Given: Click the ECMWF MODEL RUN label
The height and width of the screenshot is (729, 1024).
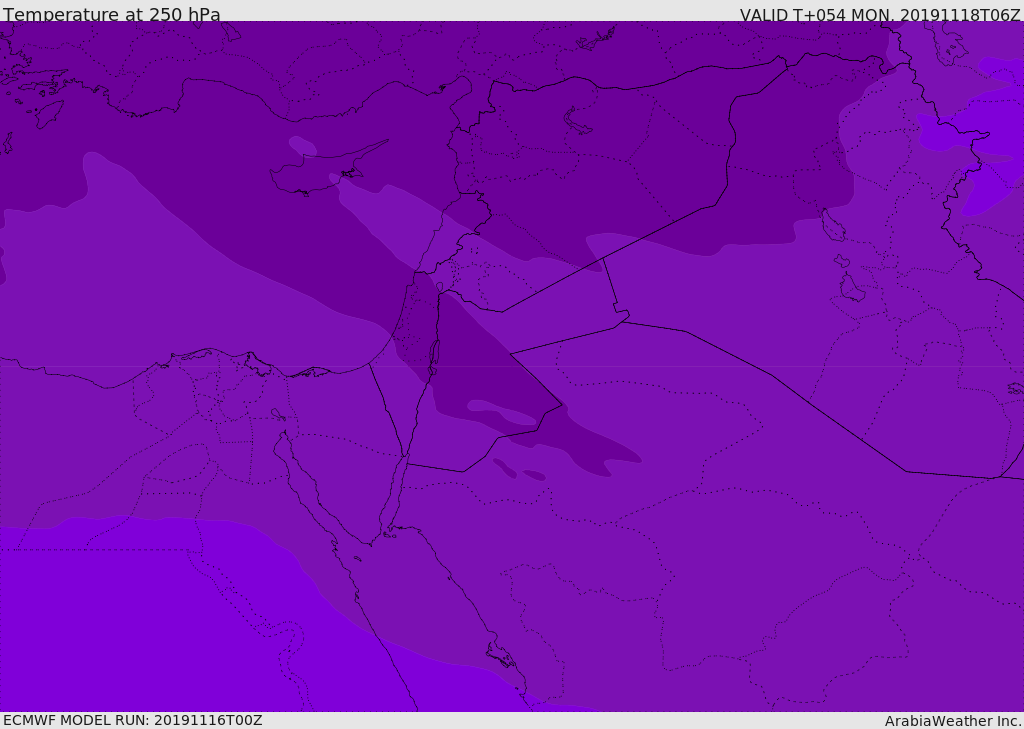Looking at the screenshot, I should click(132, 720).
